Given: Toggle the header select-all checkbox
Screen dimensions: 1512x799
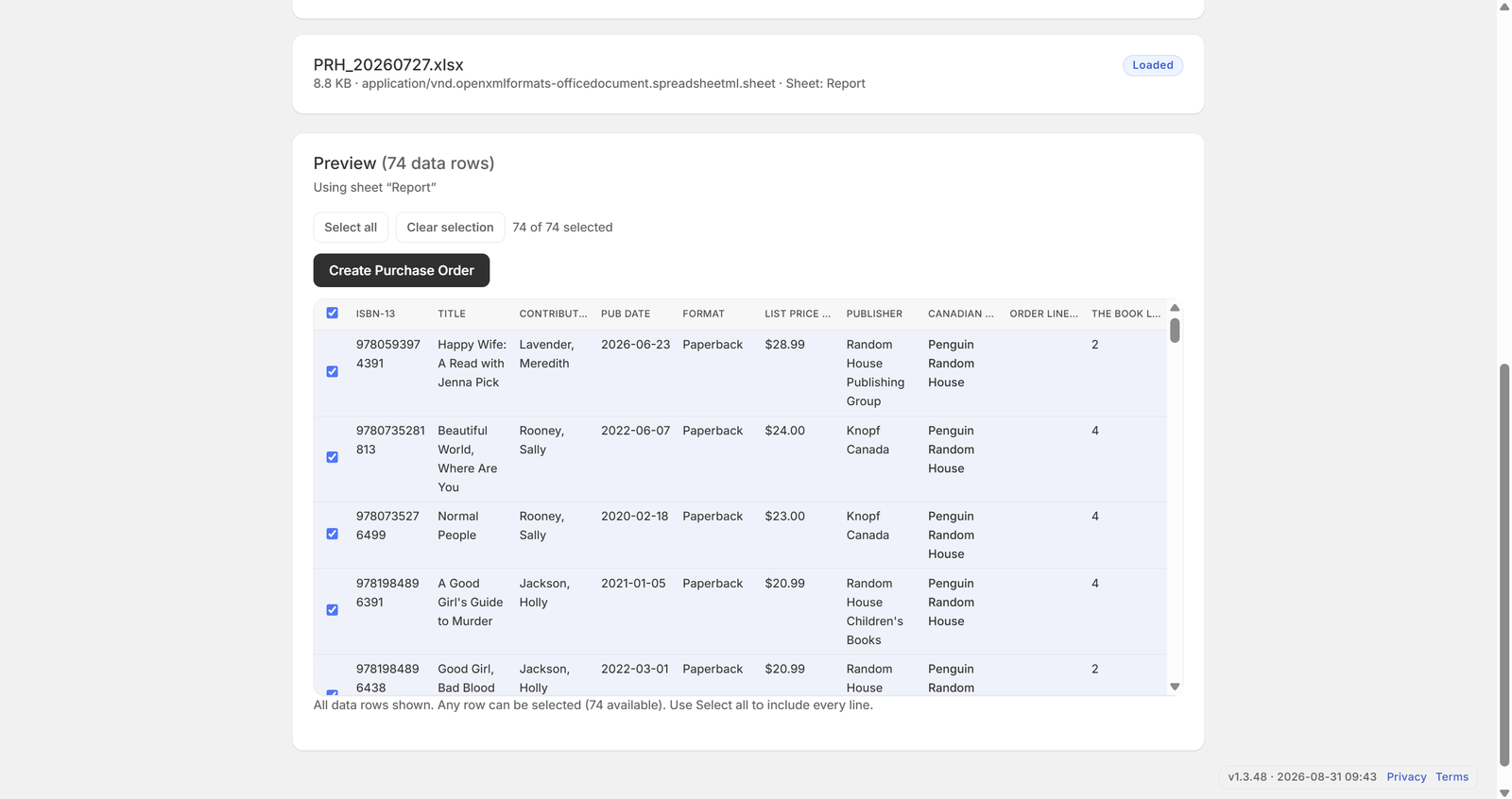Looking at the screenshot, I should click(332, 313).
